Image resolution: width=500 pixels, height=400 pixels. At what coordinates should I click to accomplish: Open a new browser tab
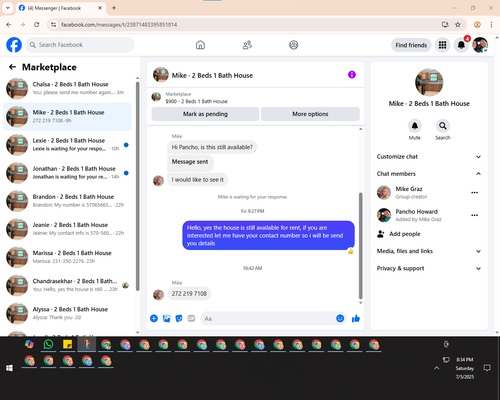[114, 8]
